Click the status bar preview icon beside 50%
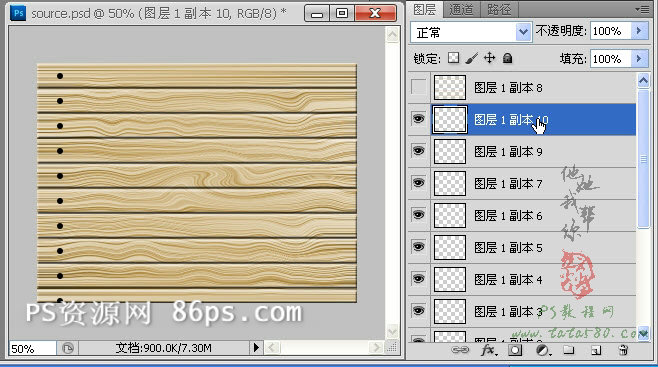658x367 pixels. (x=68, y=348)
